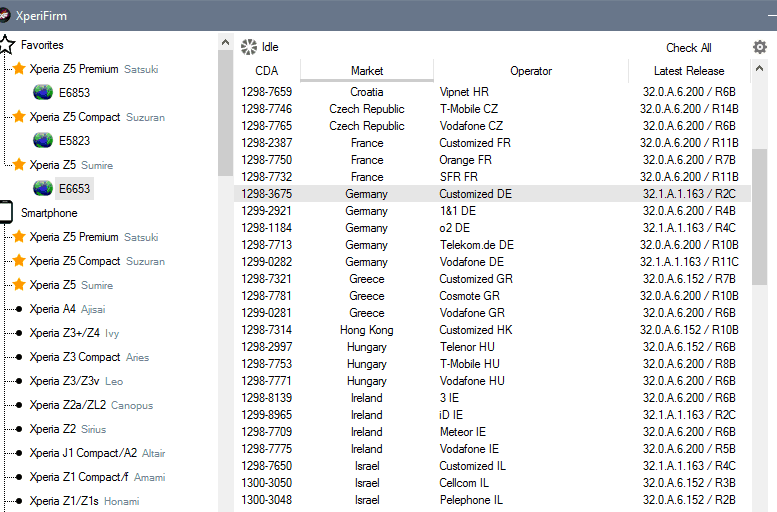Select the Smartphone tree node
777x512 pixels.
click(49, 213)
